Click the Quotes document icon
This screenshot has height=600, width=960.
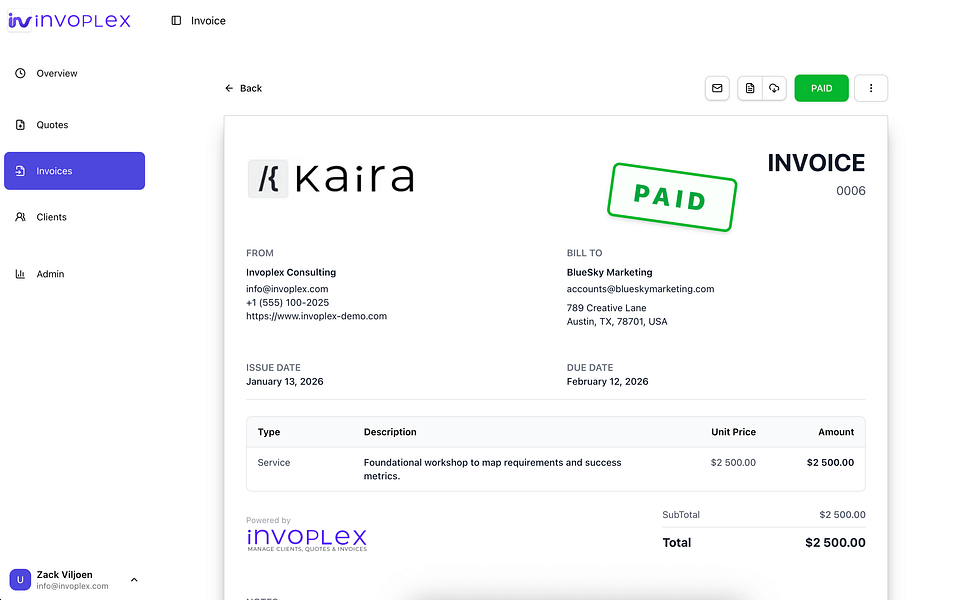pos(20,125)
